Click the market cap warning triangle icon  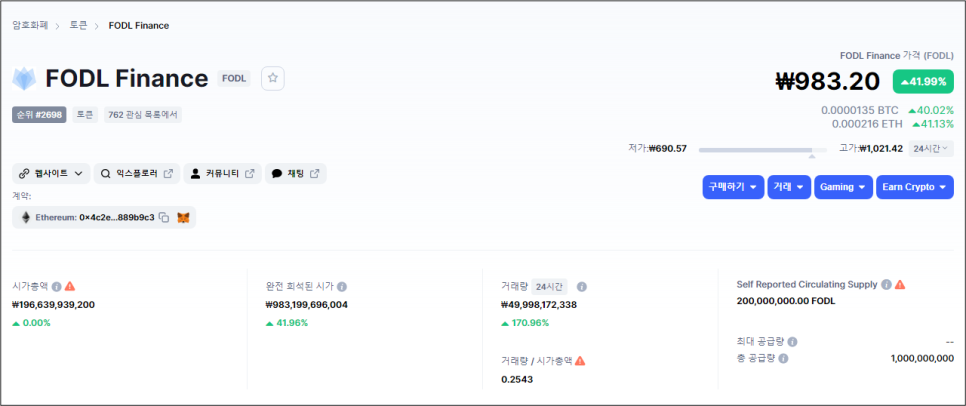(70, 286)
